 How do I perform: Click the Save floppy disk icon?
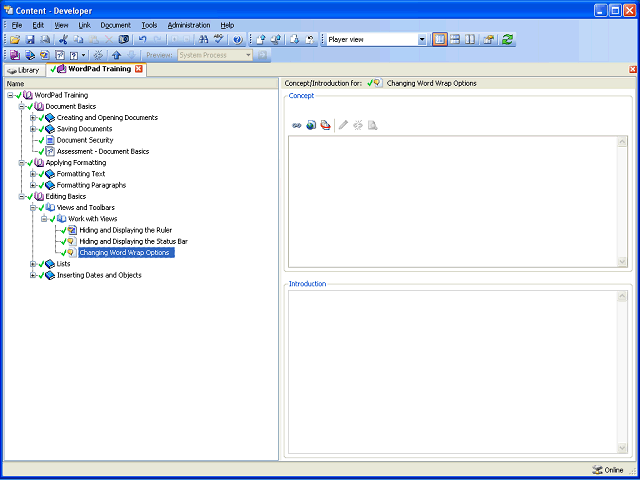(x=30, y=40)
